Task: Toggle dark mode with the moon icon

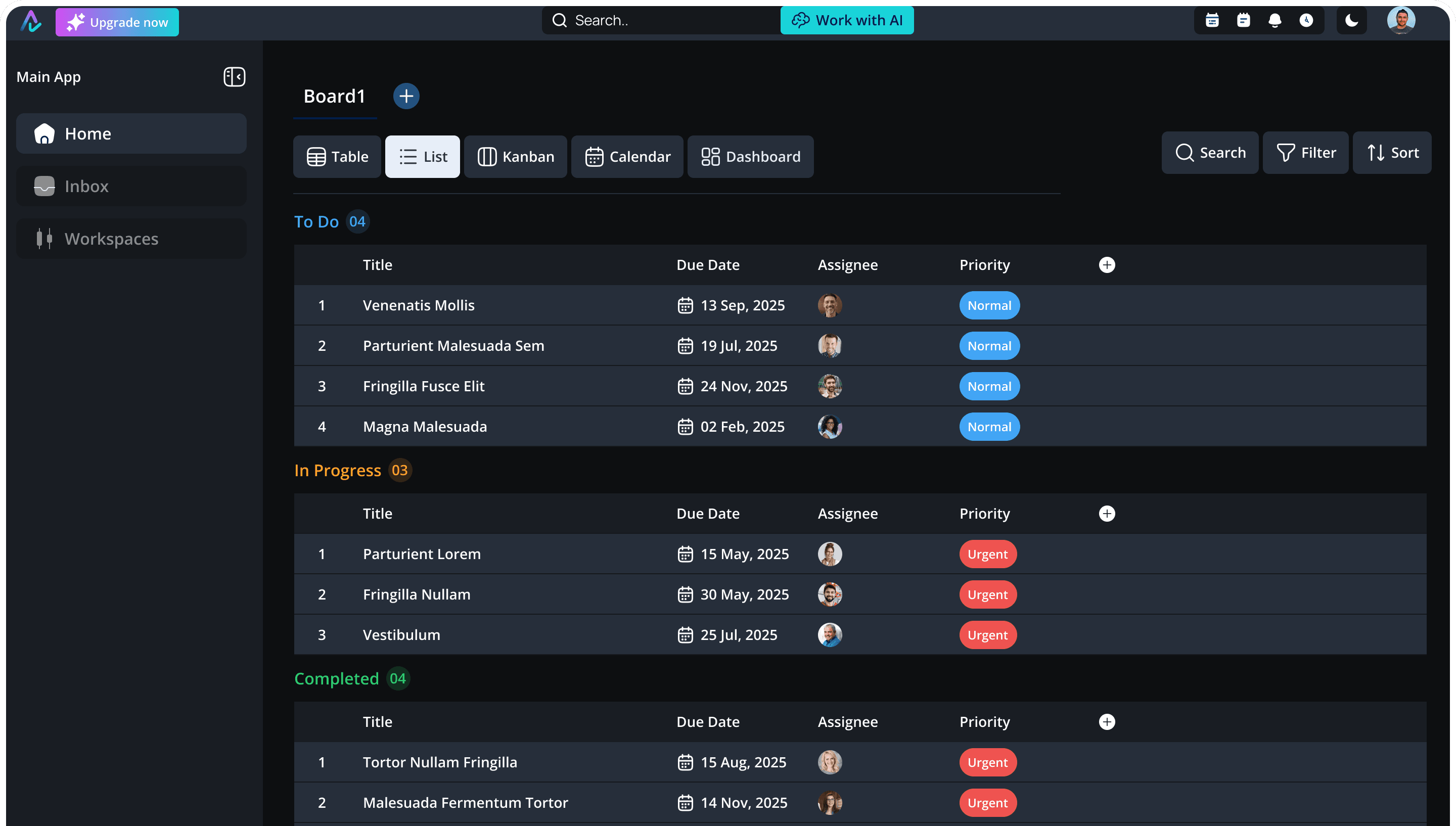Action: (1352, 20)
